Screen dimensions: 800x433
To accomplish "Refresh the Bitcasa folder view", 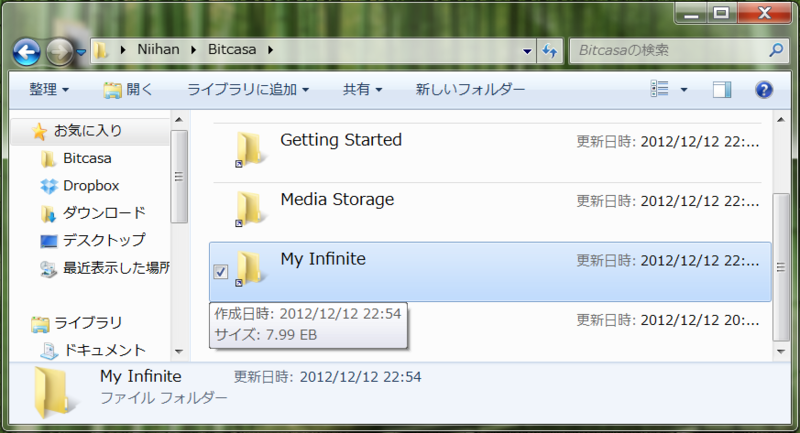I will pyautogui.click(x=549, y=50).
